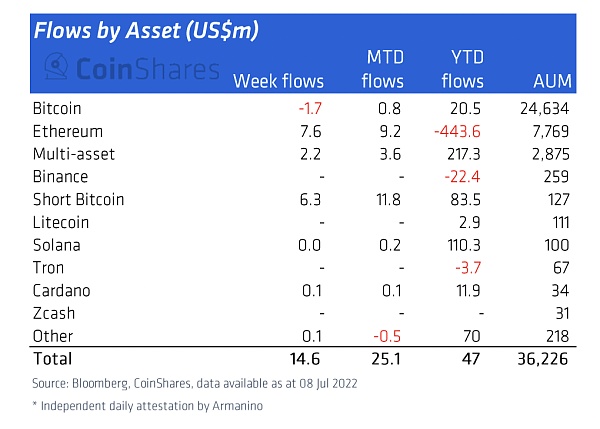Viewport: 600px width, 429px height.
Task: Click the Total AUM value 36,226
Action: [x=543, y=359]
